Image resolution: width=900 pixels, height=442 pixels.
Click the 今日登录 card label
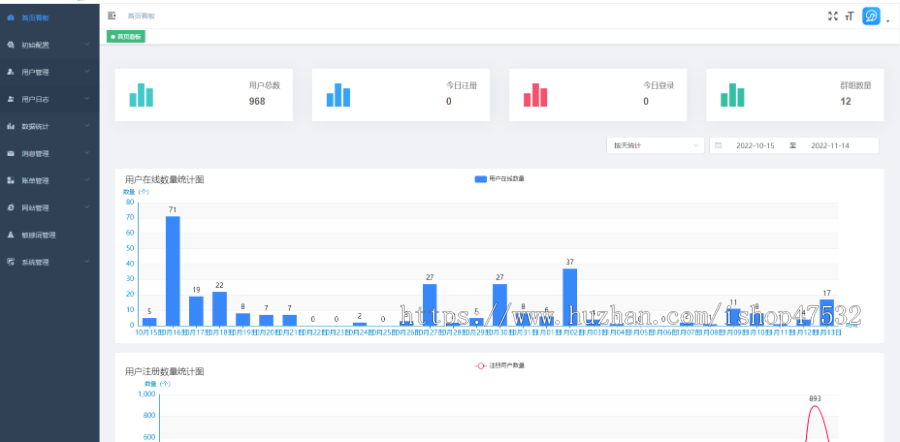tap(658, 86)
